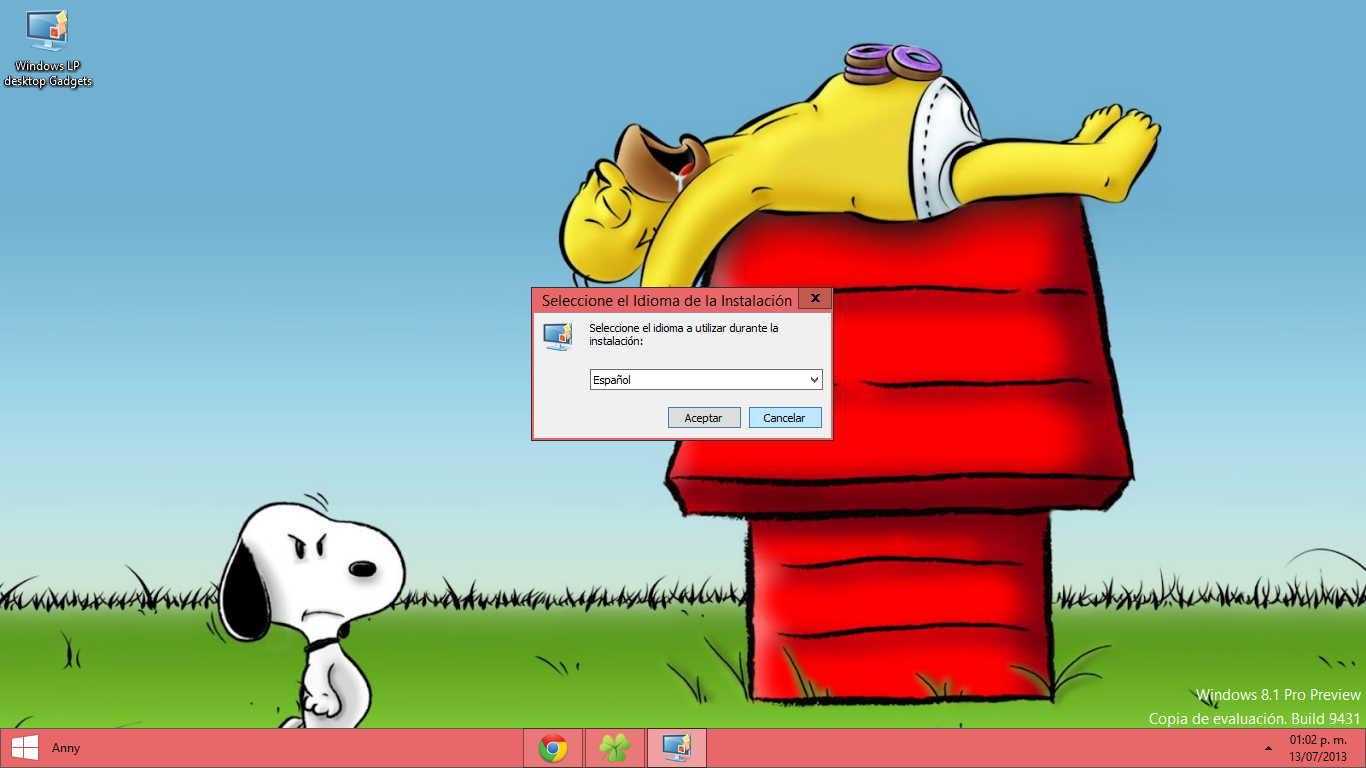Launch Google Chrome from the taskbar
1366x768 pixels.
[553, 748]
